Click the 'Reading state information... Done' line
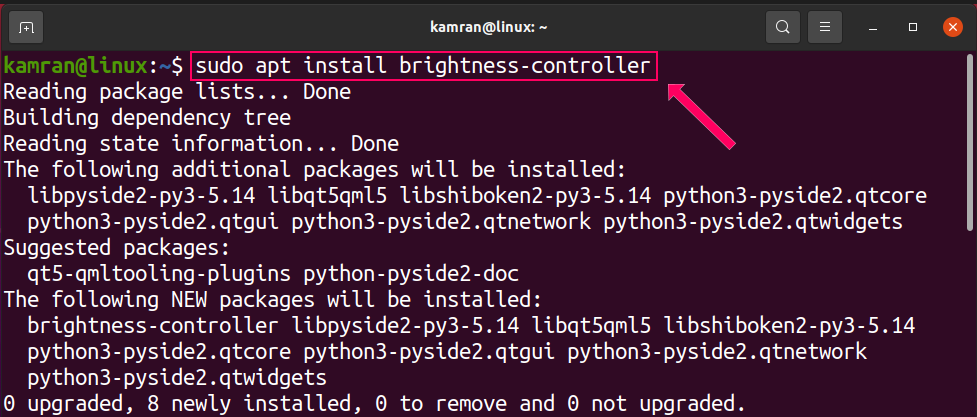The width and height of the screenshot is (977, 417). (201, 144)
